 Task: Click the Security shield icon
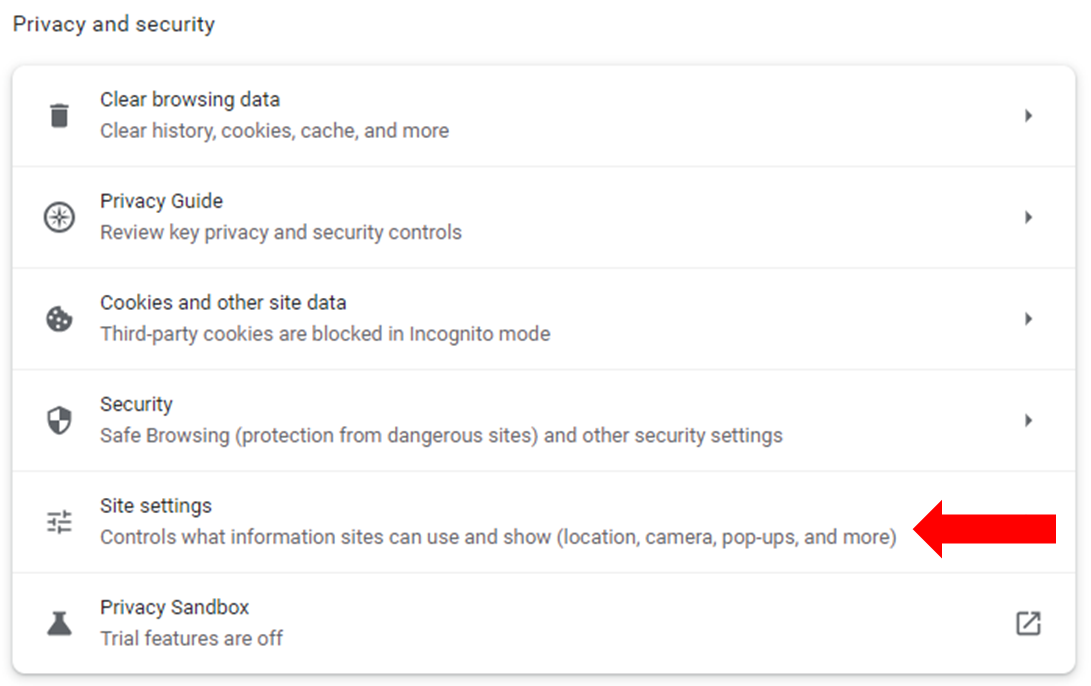click(x=59, y=420)
